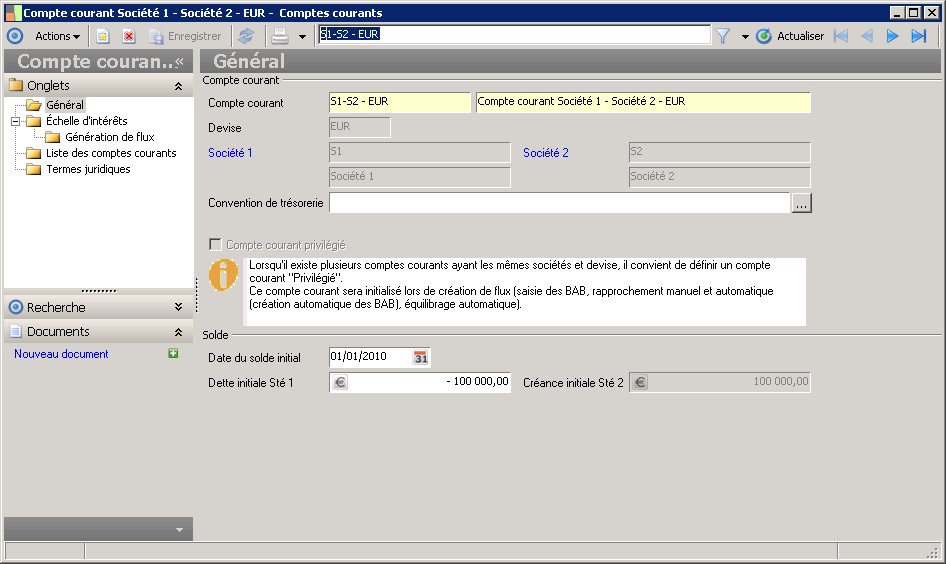Image resolution: width=946 pixels, height=564 pixels.
Task: Click euro icon in Dette initiale field
Action: coord(340,382)
